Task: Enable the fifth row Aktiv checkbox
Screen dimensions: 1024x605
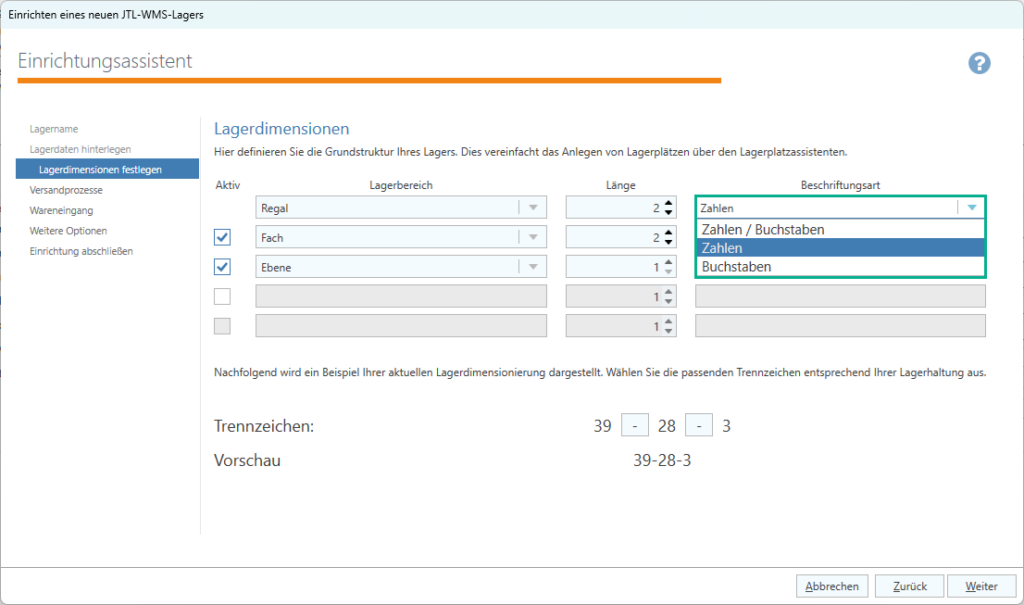Action: pos(222,325)
